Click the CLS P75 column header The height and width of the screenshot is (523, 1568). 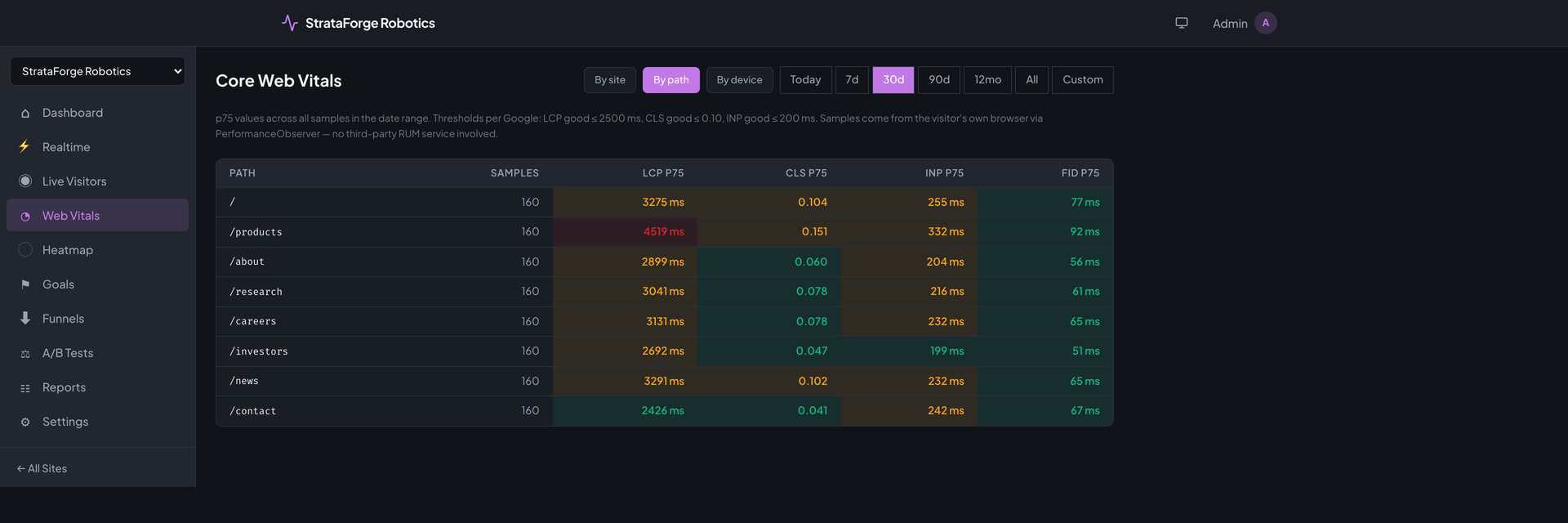coord(806,173)
